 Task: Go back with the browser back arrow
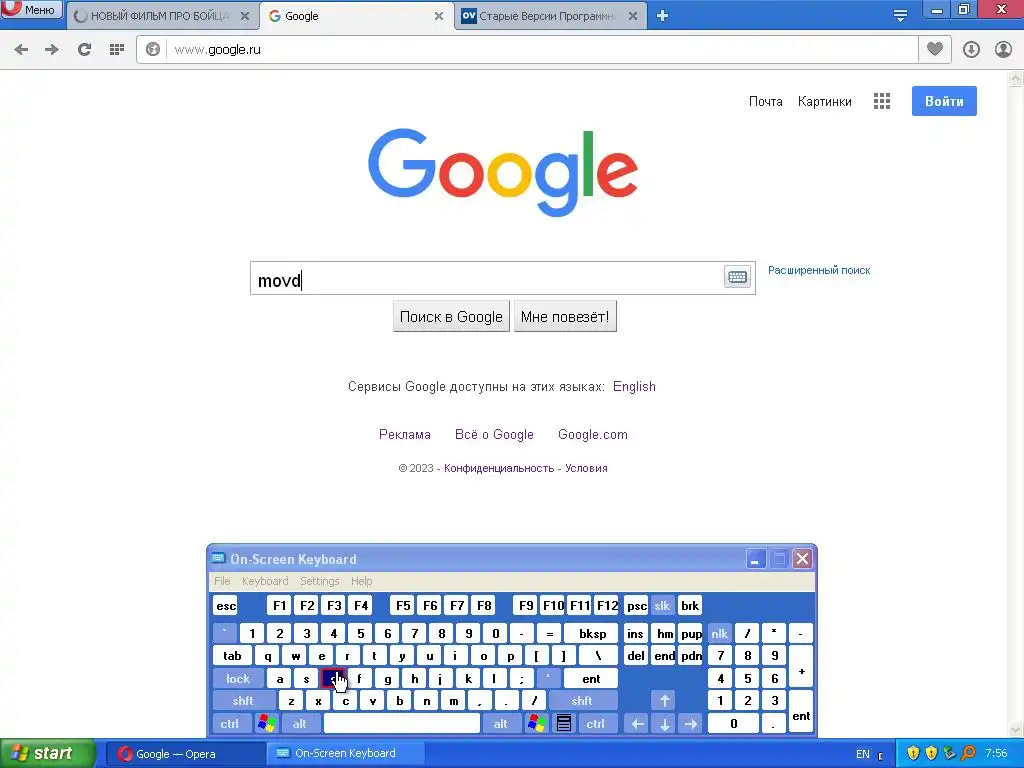click(x=21, y=50)
